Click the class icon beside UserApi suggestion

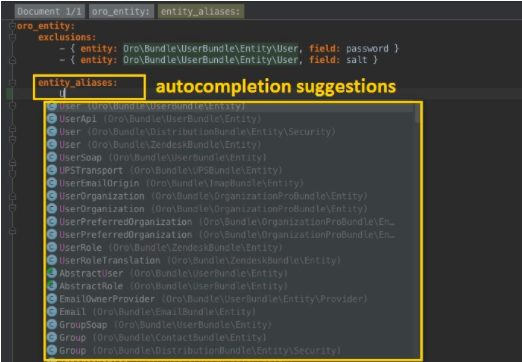tap(52, 119)
